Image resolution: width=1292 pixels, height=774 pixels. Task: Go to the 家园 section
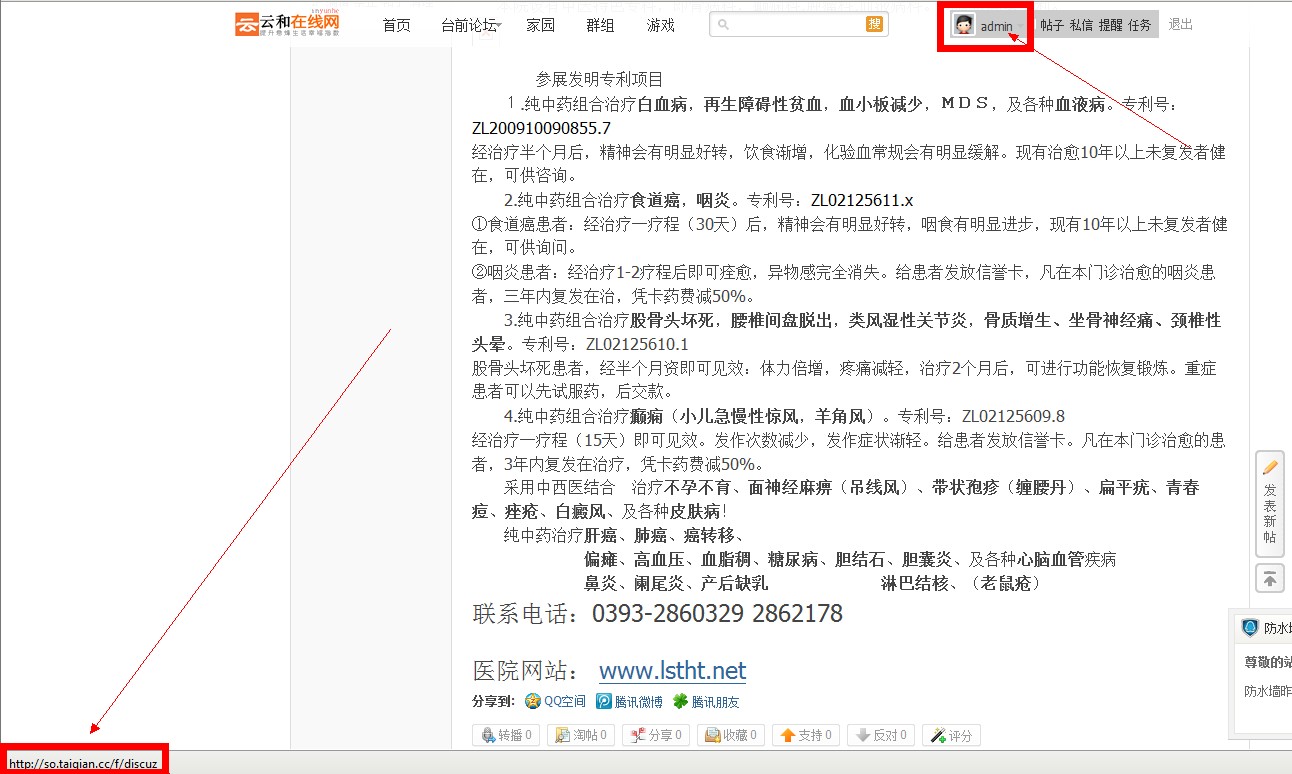point(541,26)
